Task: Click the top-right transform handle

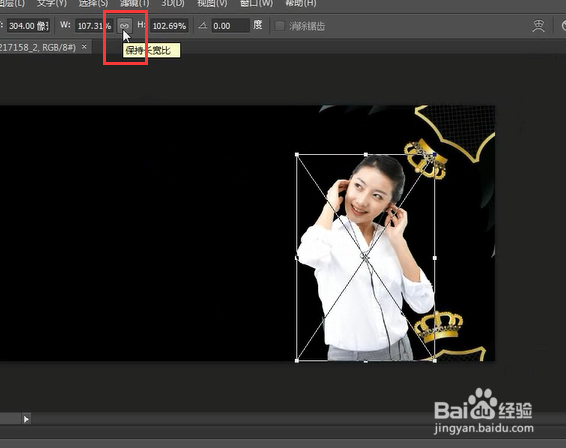Action: coord(435,155)
